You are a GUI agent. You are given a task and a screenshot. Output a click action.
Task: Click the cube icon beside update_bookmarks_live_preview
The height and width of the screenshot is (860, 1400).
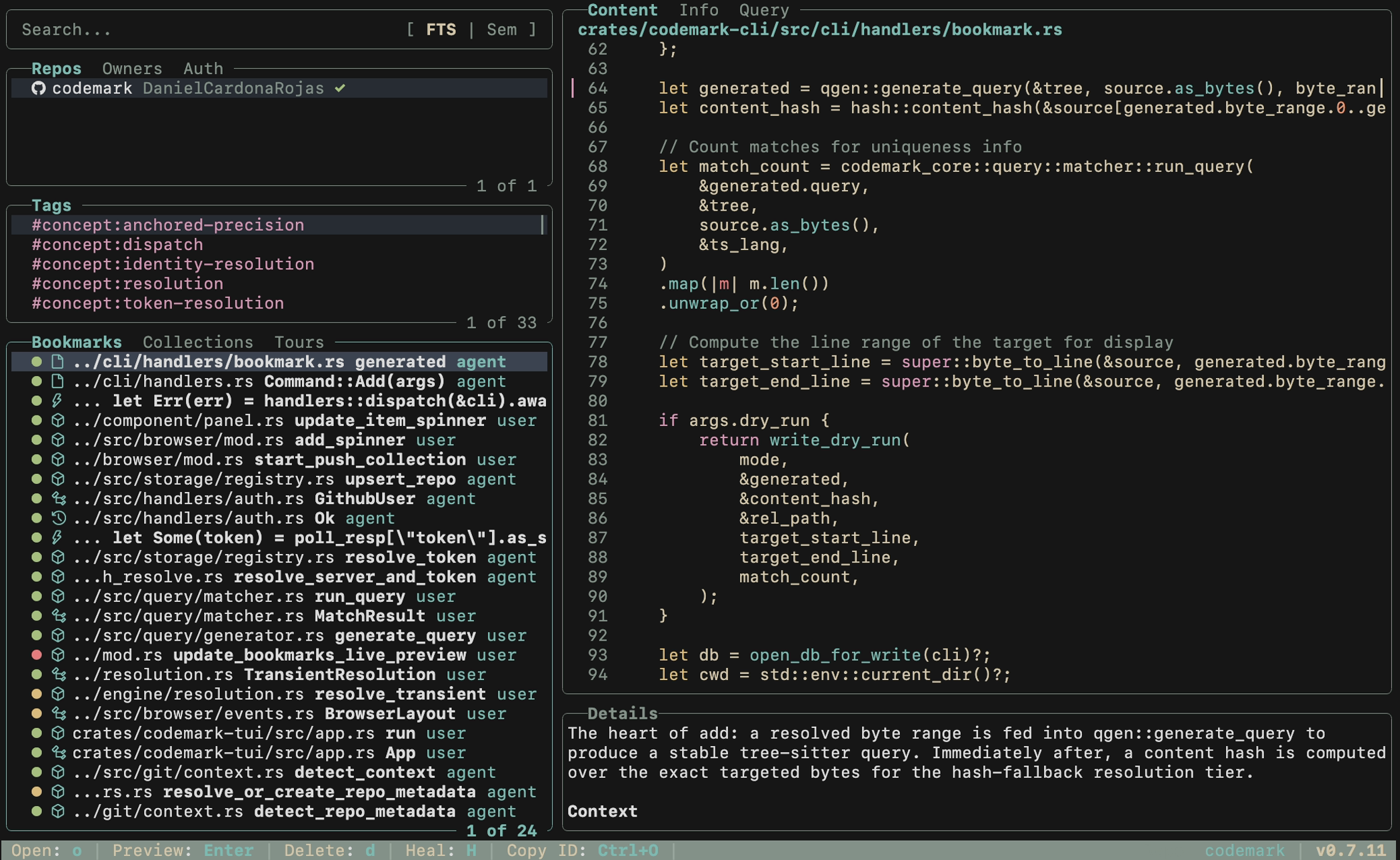[58, 655]
